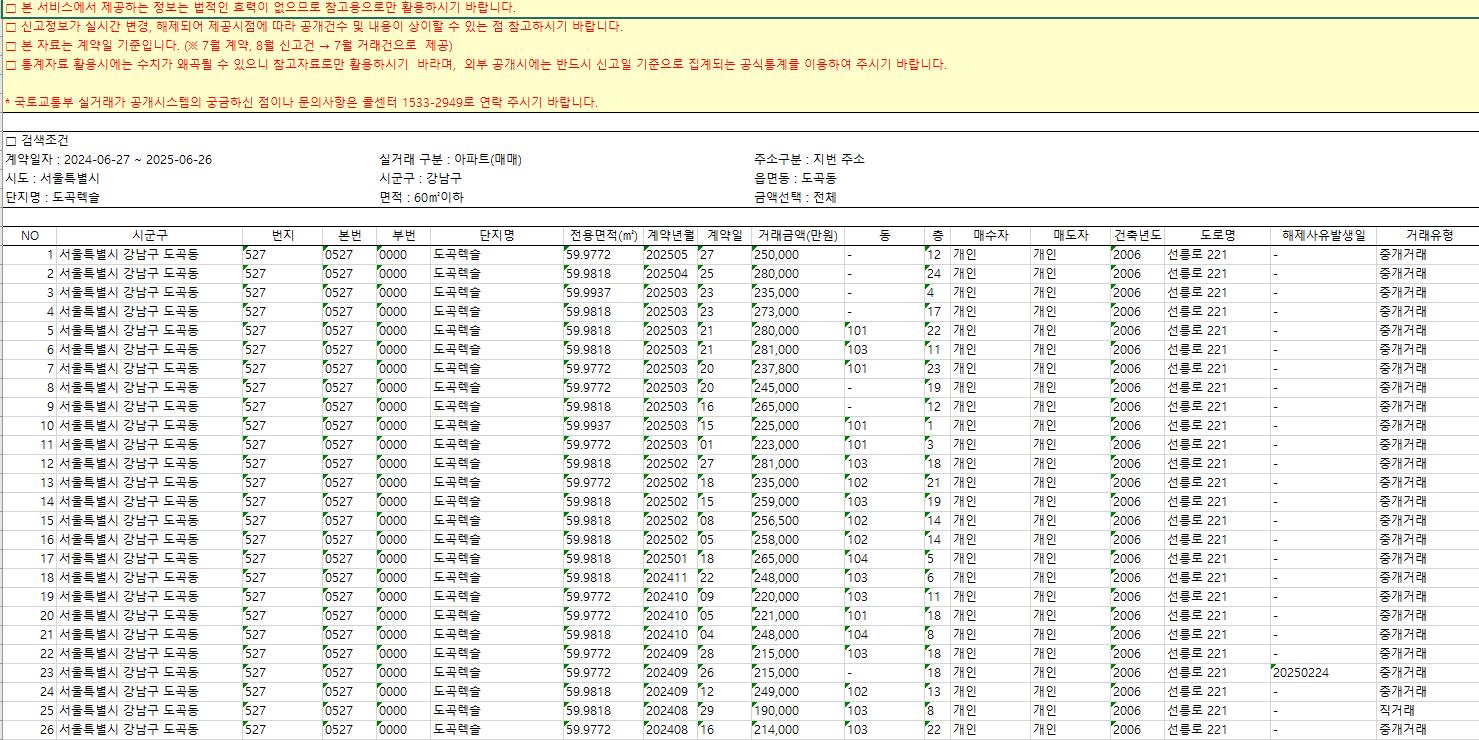Select the '시군구' column header in table

[150, 236]
